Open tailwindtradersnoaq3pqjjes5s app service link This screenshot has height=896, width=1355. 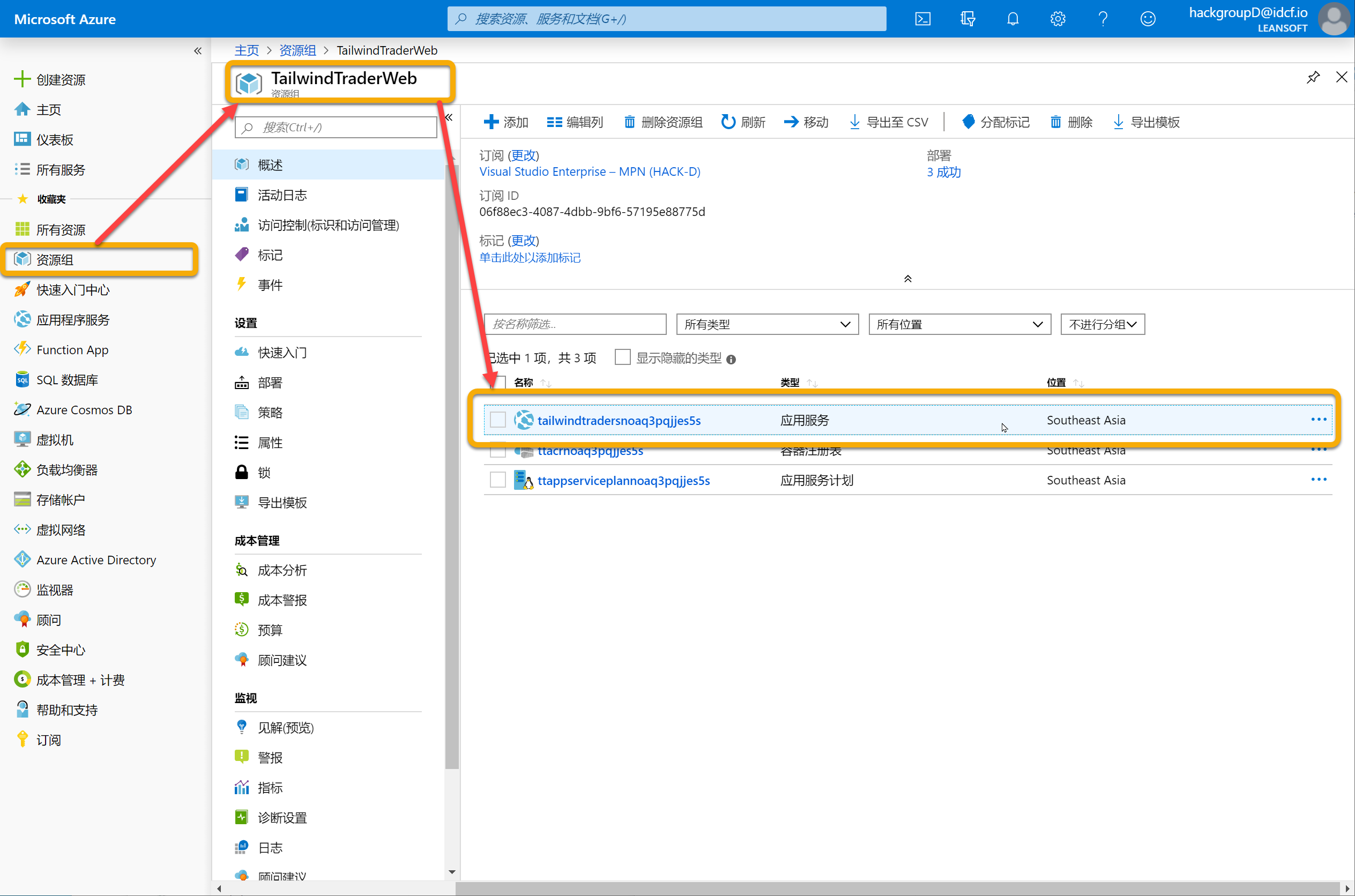pyautogui.click(x=619, y=420)
